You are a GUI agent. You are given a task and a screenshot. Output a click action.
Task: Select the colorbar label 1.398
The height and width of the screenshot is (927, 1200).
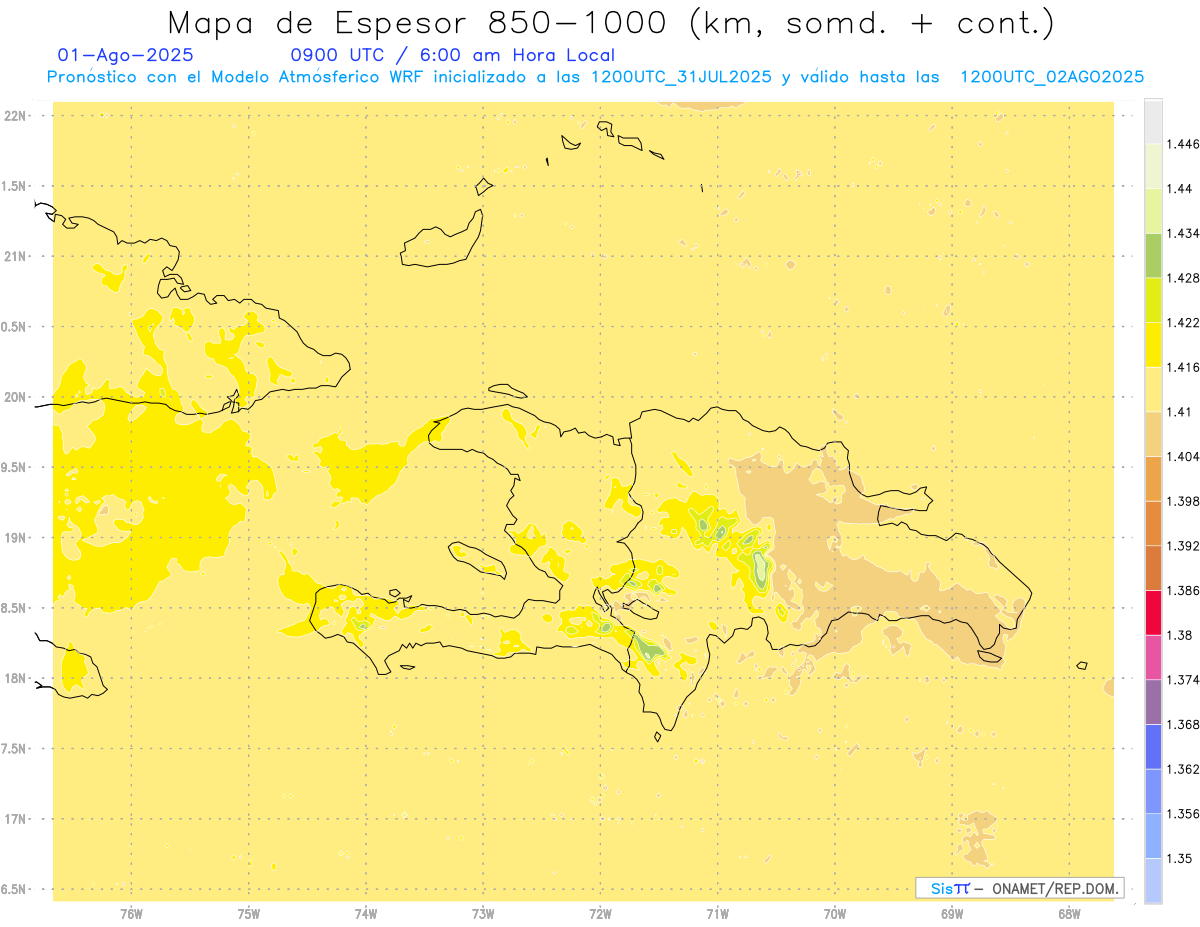point(1184,501)
